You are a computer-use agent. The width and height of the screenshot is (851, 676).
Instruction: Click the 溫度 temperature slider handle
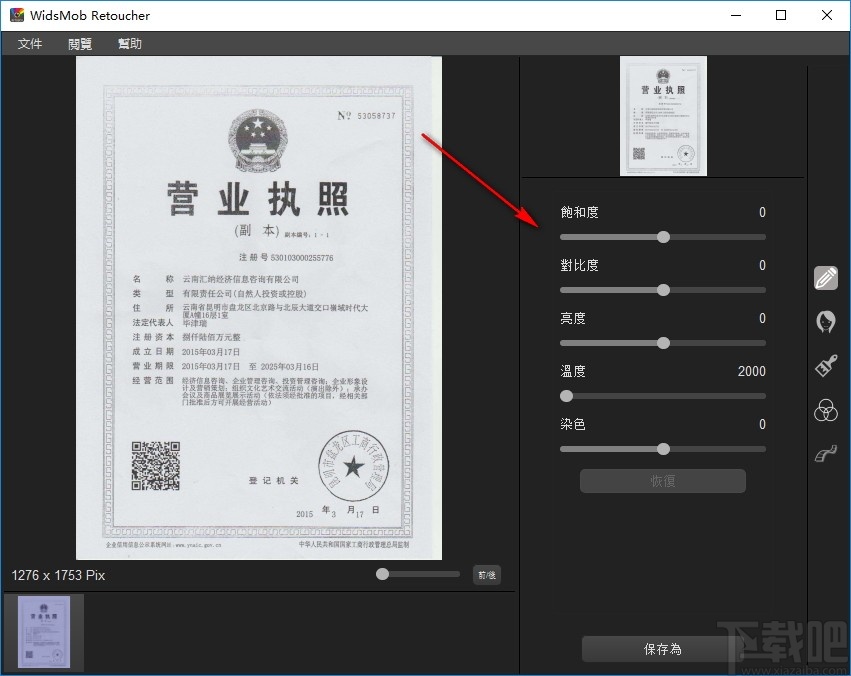566,396
